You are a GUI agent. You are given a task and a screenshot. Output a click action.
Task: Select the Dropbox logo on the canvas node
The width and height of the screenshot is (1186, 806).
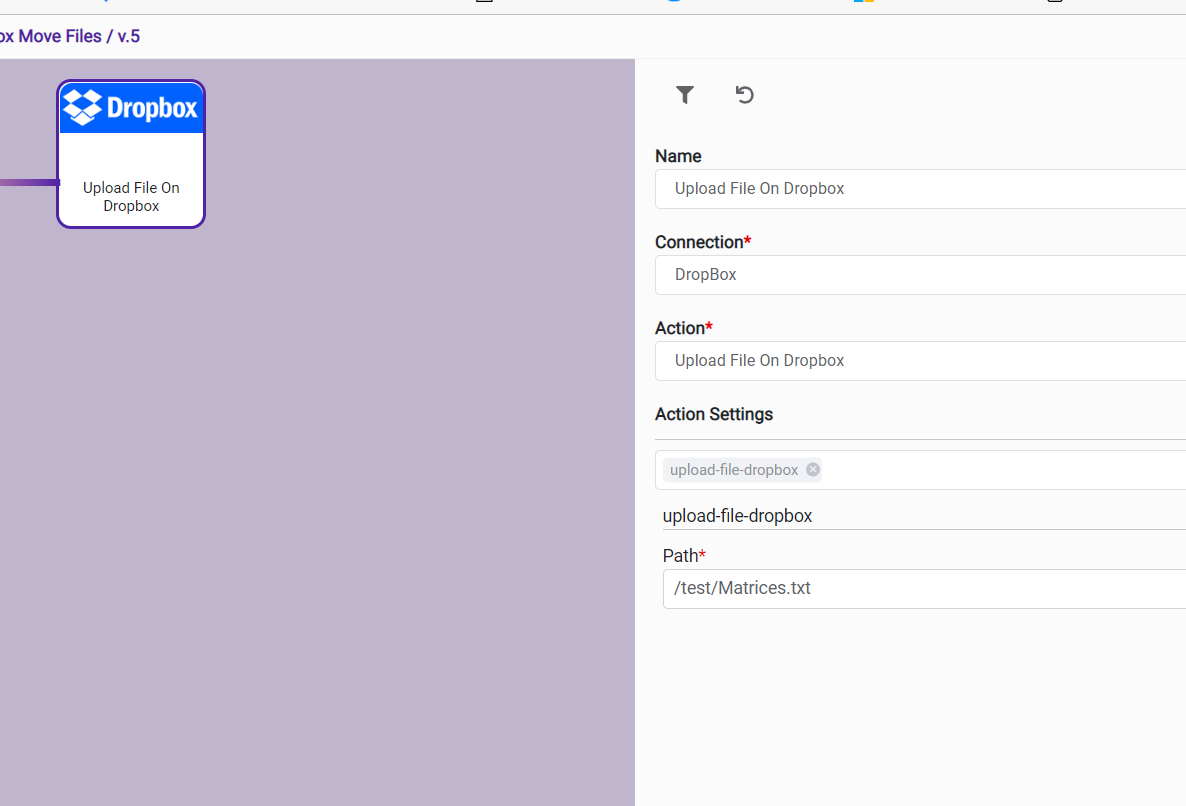coord(131,108)
